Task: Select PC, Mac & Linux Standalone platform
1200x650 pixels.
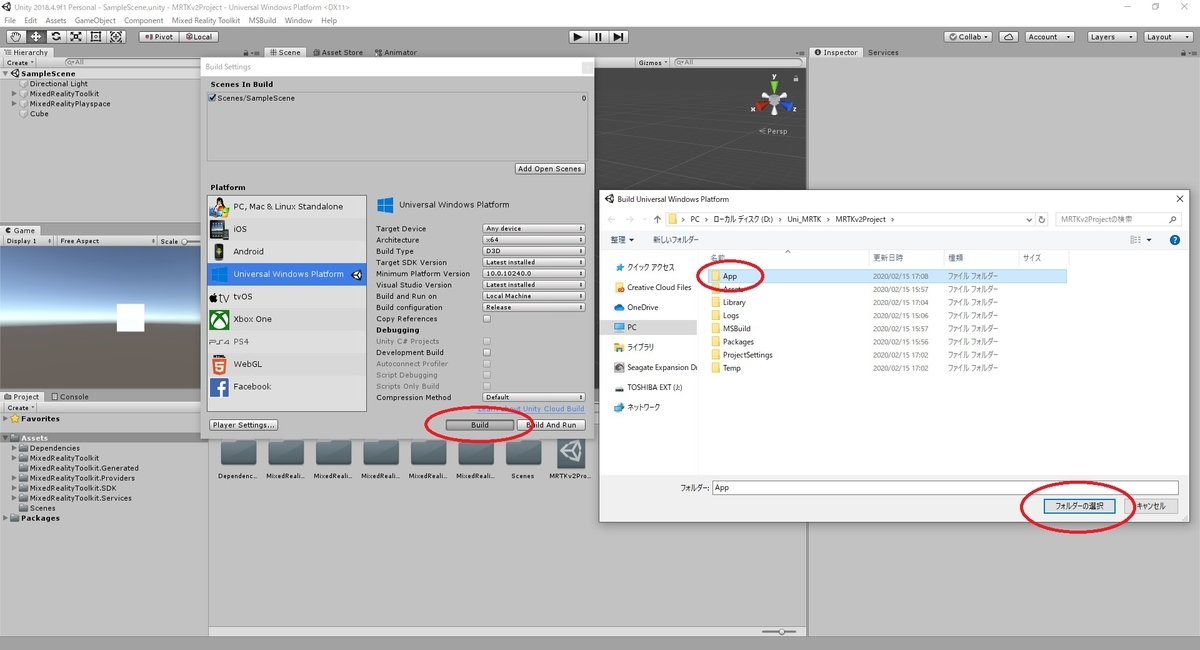Action: [287, 207]
